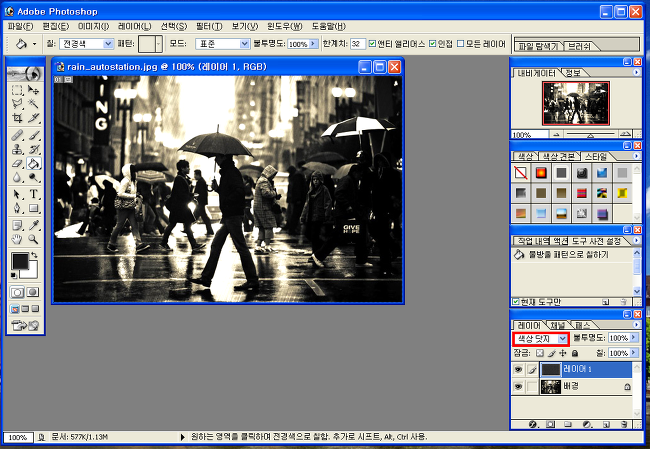Image resolution: width=650 pixels, height=449 pixels.
Task: Toggle lock image pixels brush icon
Action: click(551, 353)
